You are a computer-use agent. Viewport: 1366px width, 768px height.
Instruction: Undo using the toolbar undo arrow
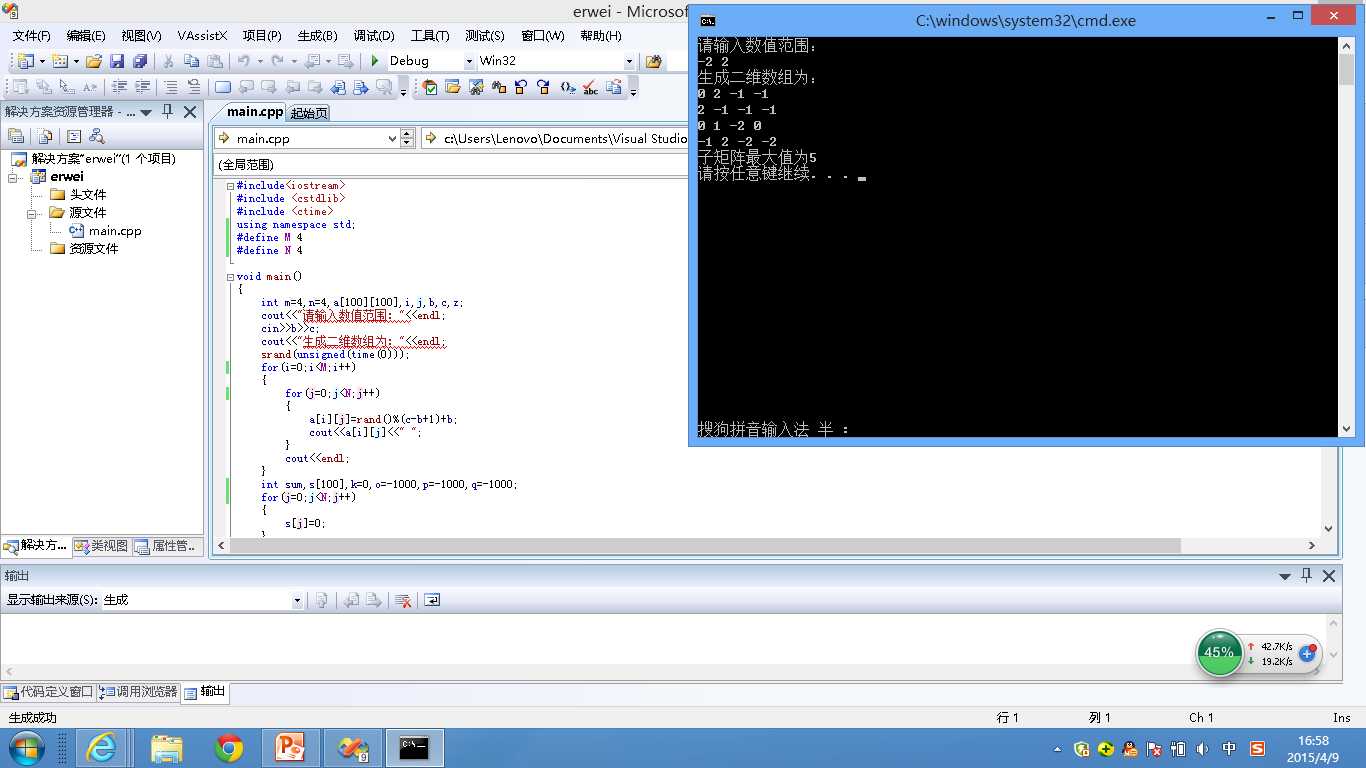pos(243,61)
